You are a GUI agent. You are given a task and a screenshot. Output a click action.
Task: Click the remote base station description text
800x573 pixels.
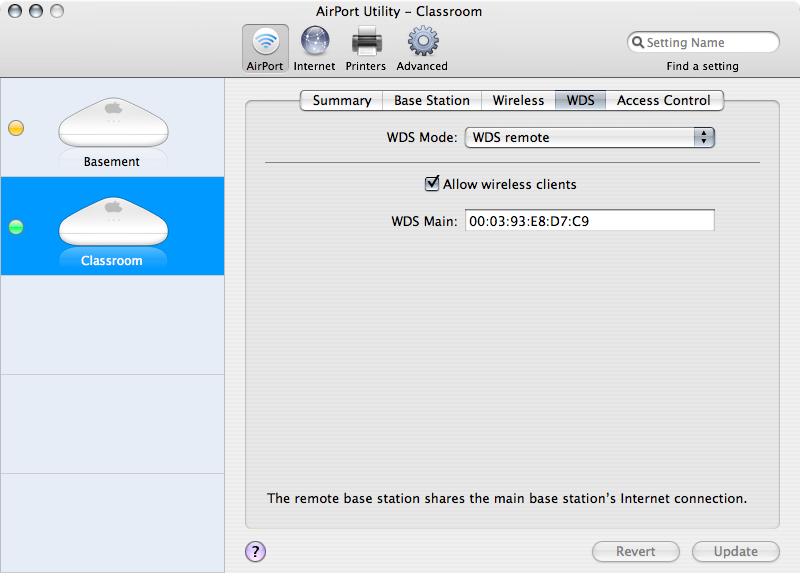coord(507,499)
